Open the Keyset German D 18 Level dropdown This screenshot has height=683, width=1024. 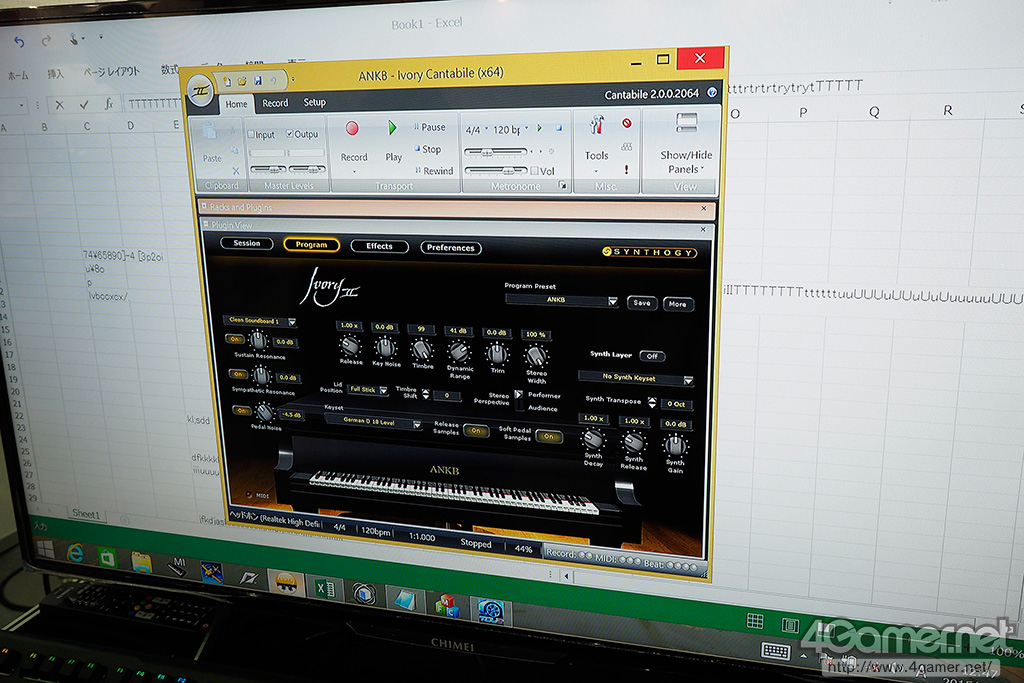pos(374,422)
